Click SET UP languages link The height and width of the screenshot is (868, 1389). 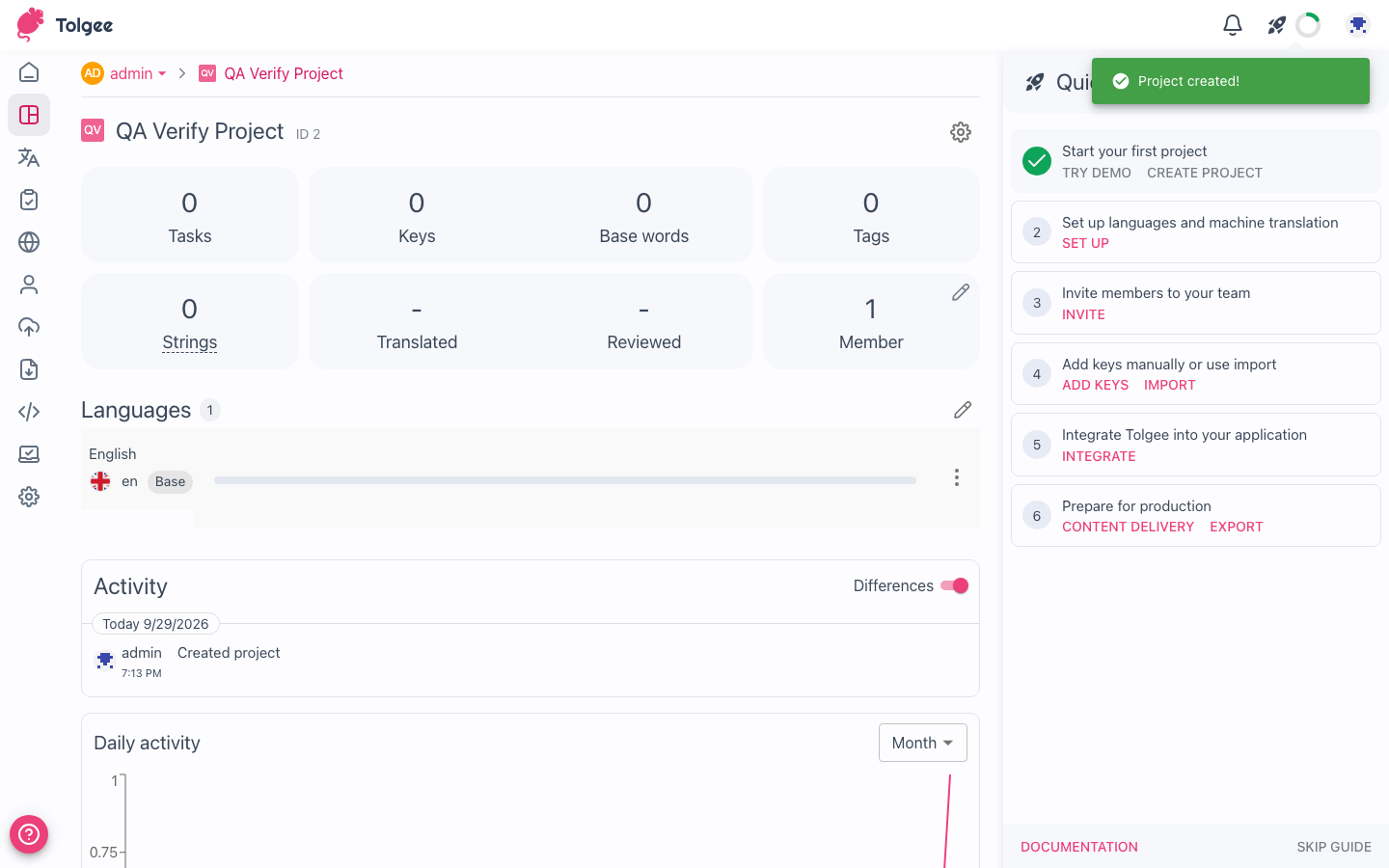[x=1085, y=243]
